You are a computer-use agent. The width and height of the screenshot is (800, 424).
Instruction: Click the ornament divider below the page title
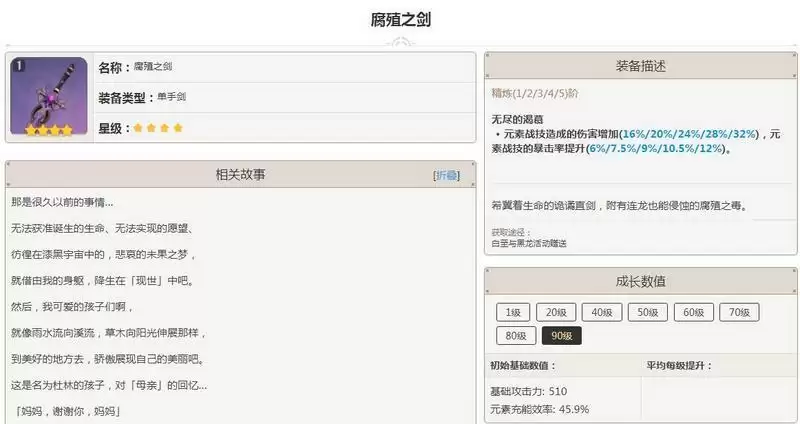[x=400, y=43]
